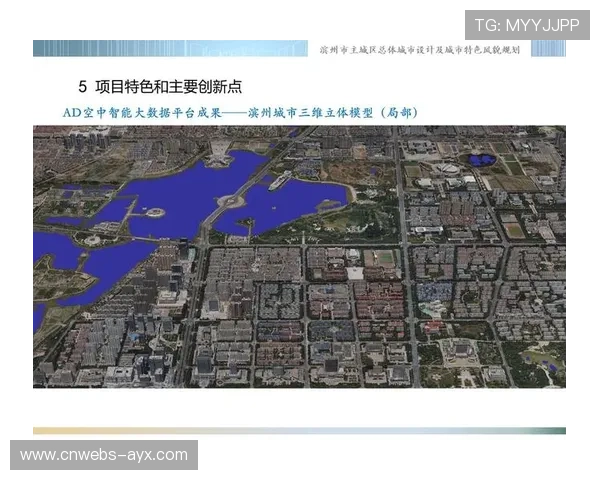Viewport: 600px width, 480px height.
Task: Click the blue-gray gradient header bar
Action: pyautogui.click(x=170, y=48)
